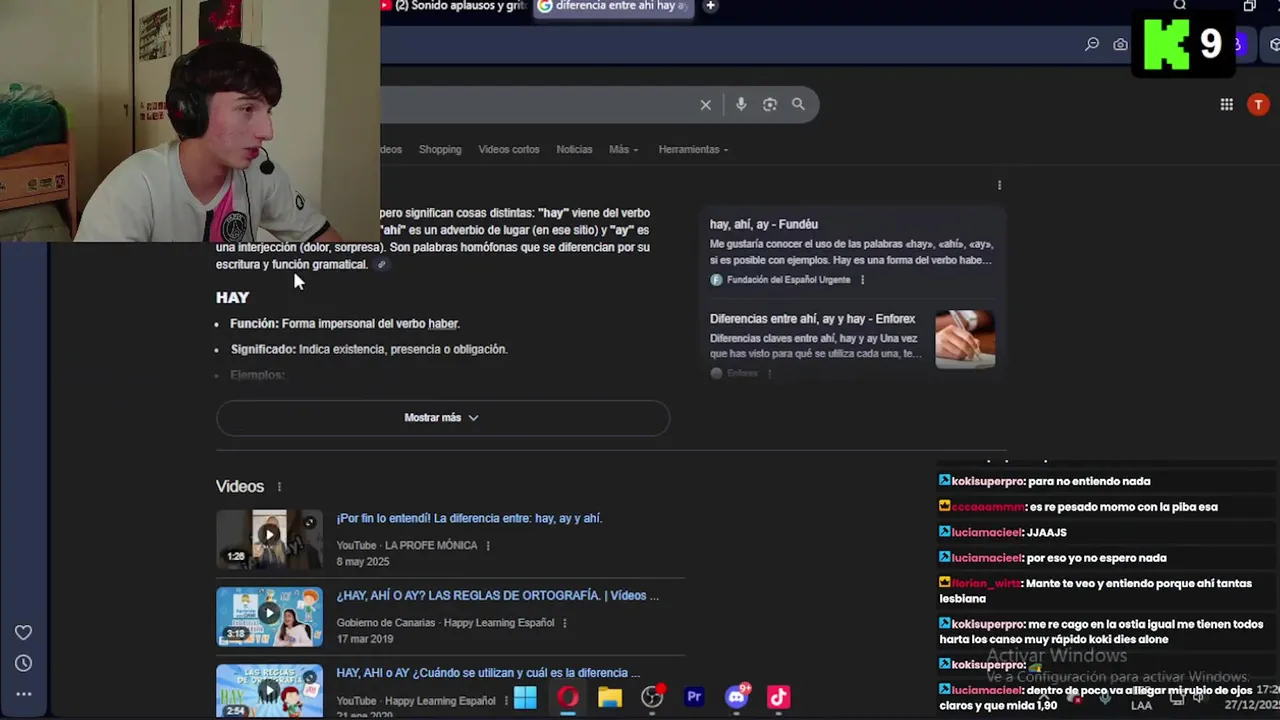Image resolution: width=1280 pixels, height=720 pixels.
Task: Expand the Más search filter dropdown
Action: point(623,150)
